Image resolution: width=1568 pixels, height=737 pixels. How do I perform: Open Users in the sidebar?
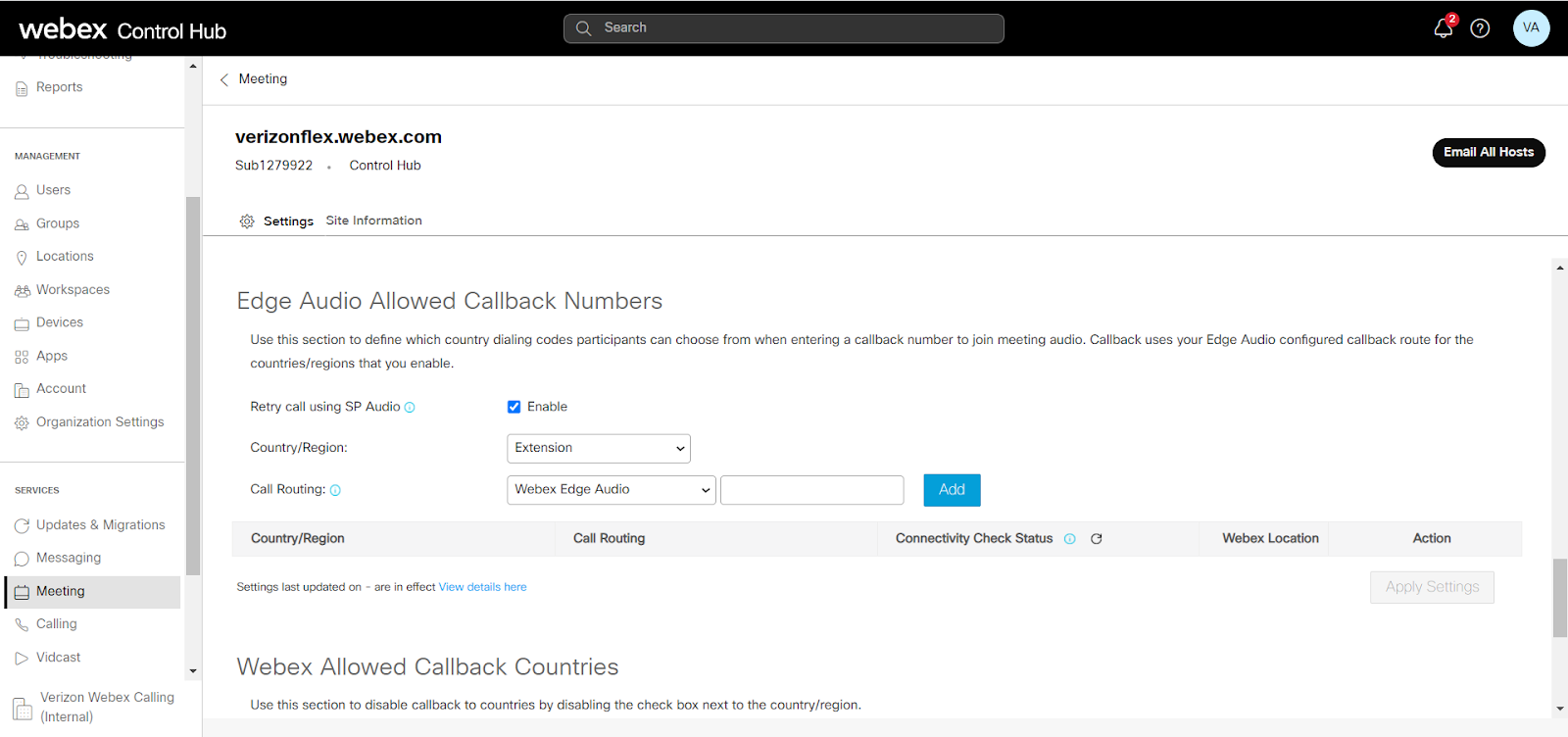(53, 190)
